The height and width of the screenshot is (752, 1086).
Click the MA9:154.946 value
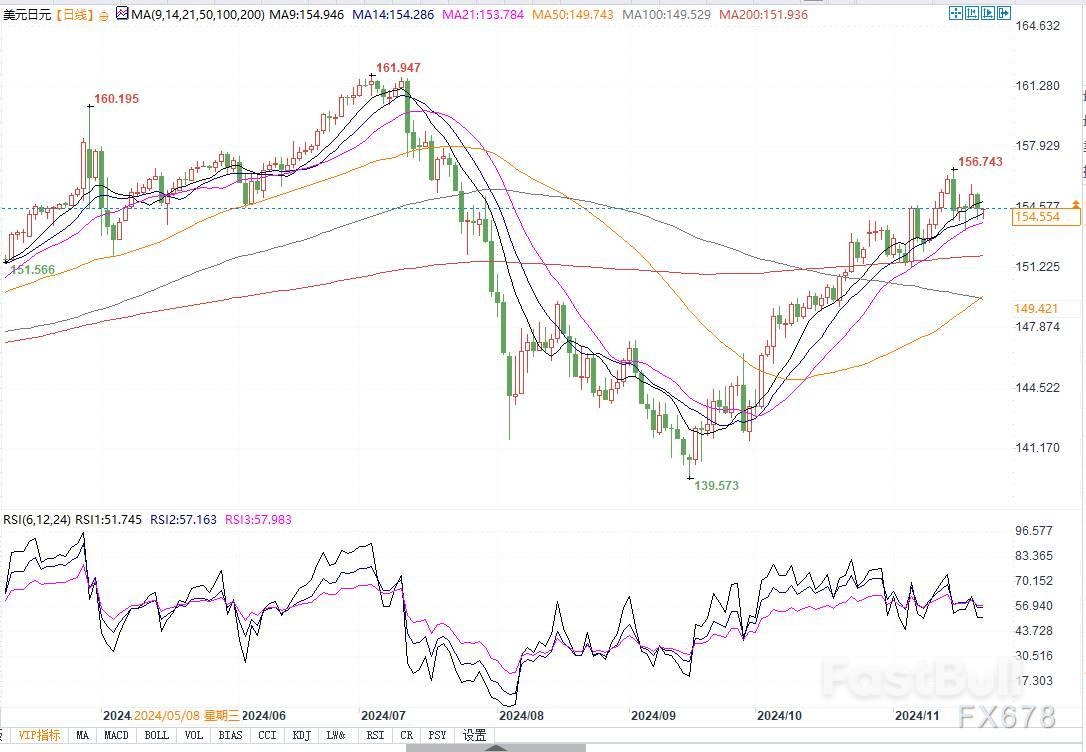[x=306, y=15]
